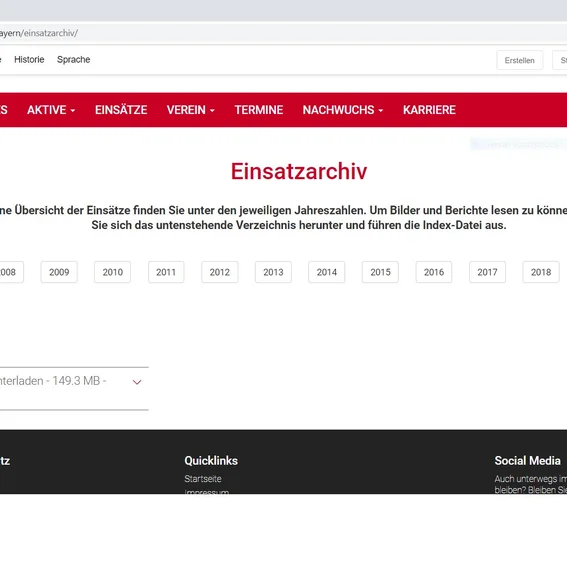Viewport: 567px width, 567px height.
Task: Open the 2017 archive year
Action: coord(487,272)
